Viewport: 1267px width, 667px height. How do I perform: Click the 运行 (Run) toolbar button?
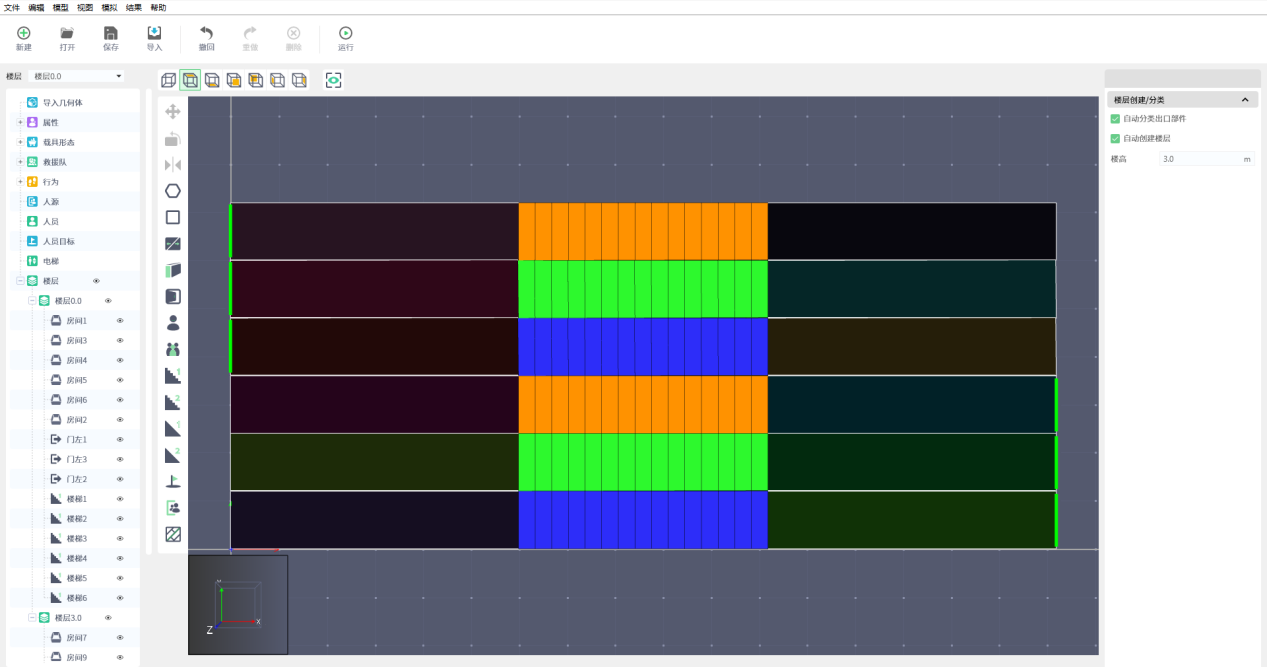point(345,38)
